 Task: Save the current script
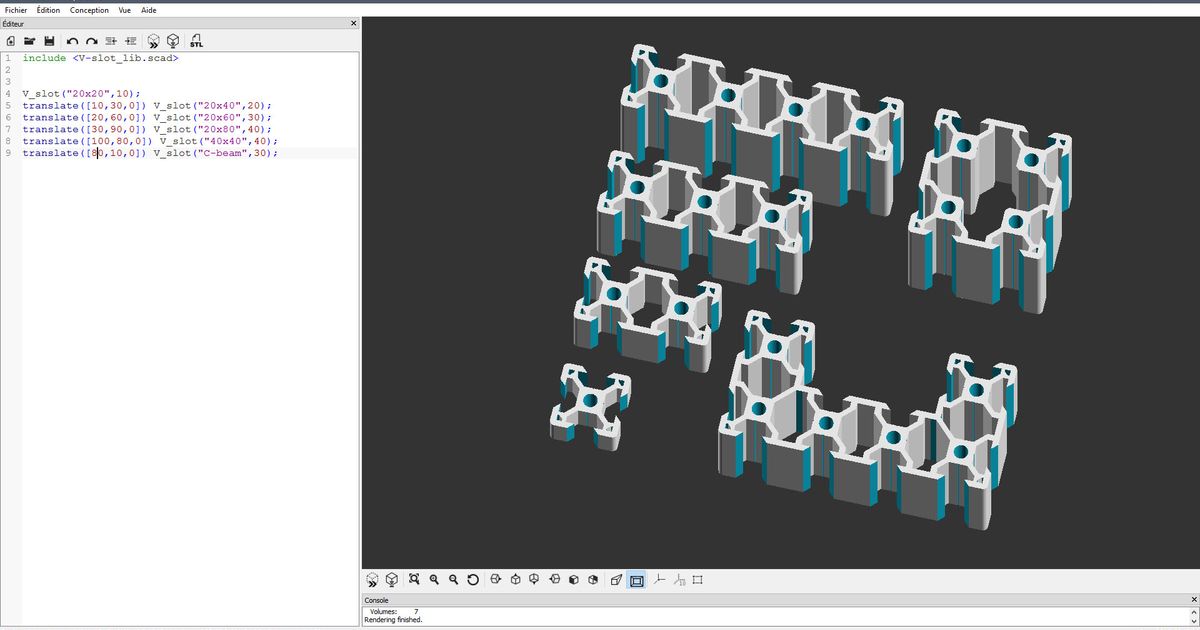tap(50, 41)
